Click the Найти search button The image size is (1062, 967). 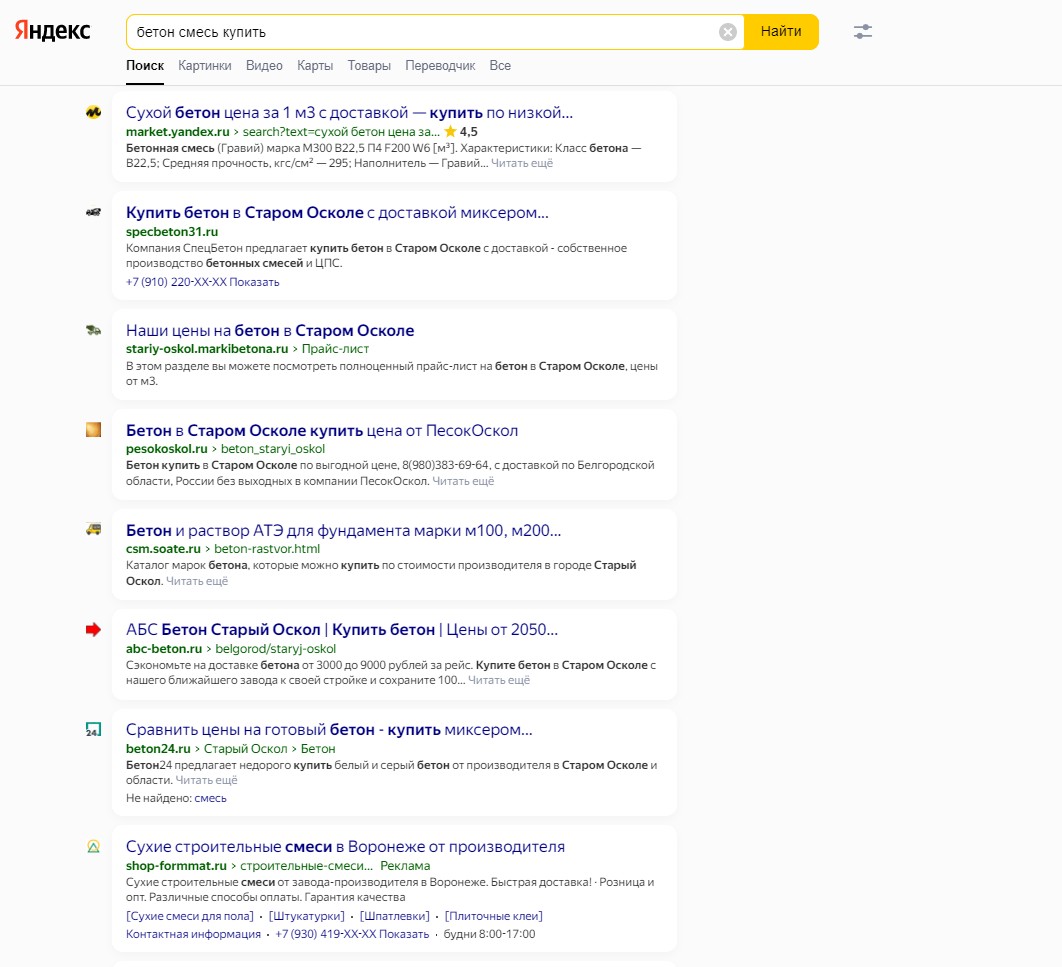[x=781, y=31]
